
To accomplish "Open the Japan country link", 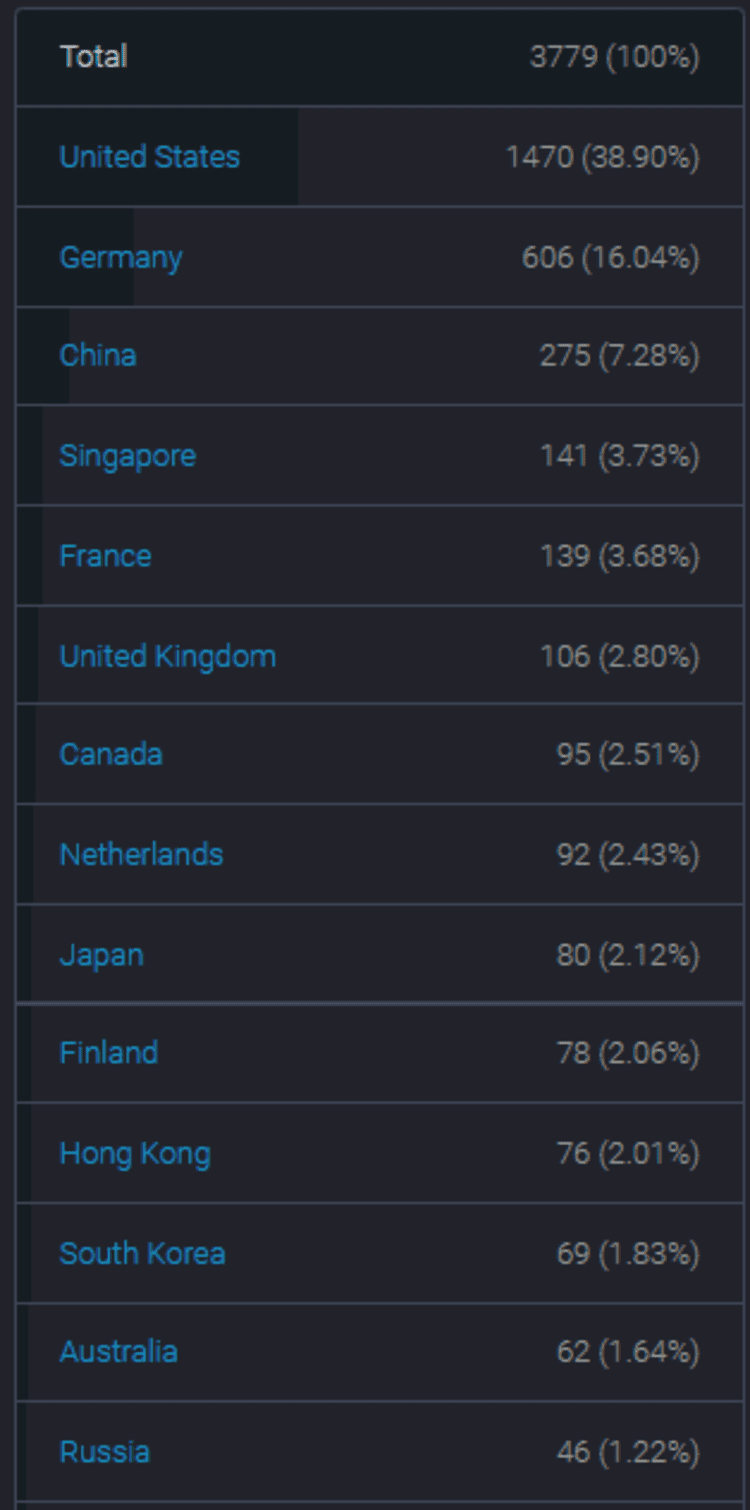I will pyautogui.click(x=101, y=954).
